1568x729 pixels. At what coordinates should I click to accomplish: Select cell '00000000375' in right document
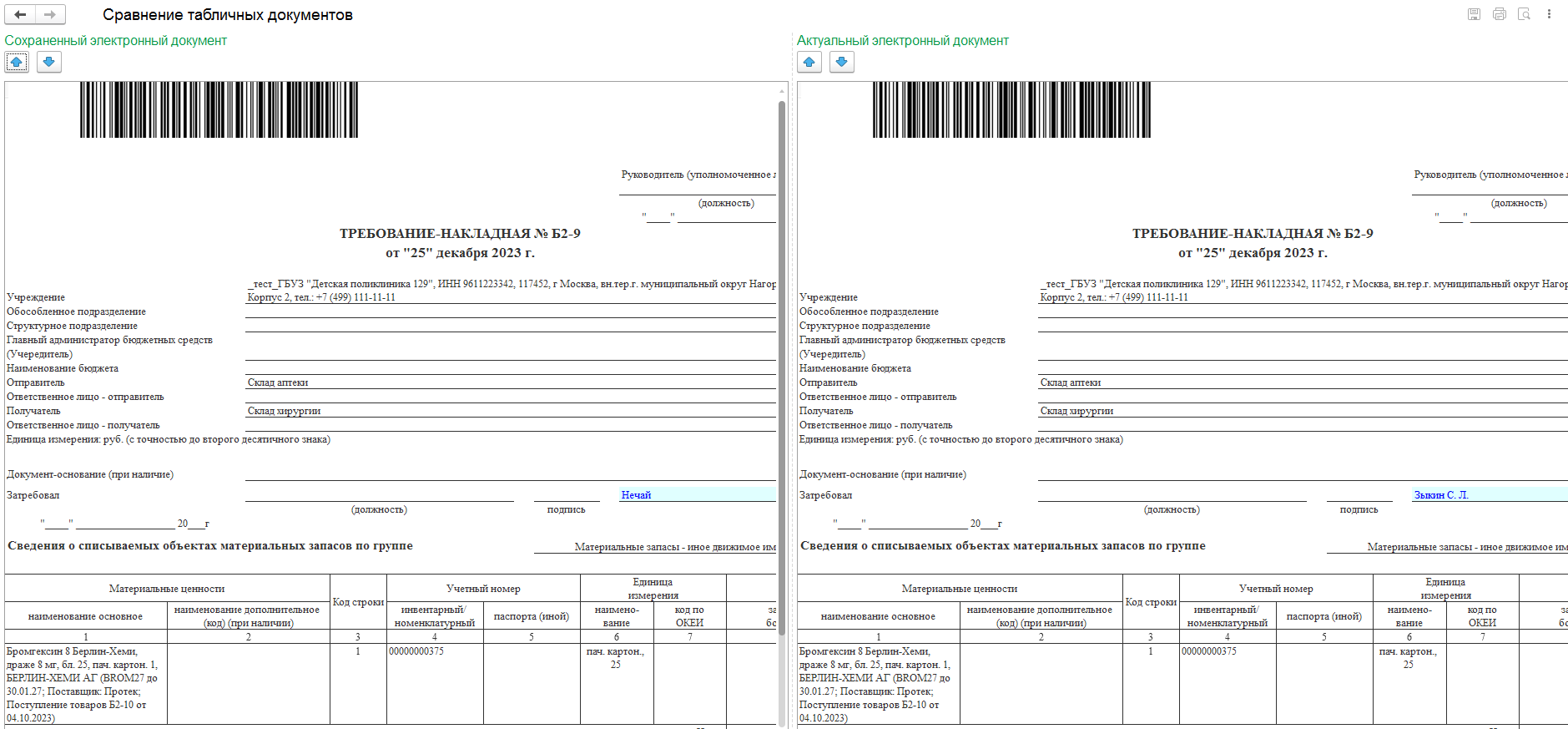click(x=1228, y=683)
